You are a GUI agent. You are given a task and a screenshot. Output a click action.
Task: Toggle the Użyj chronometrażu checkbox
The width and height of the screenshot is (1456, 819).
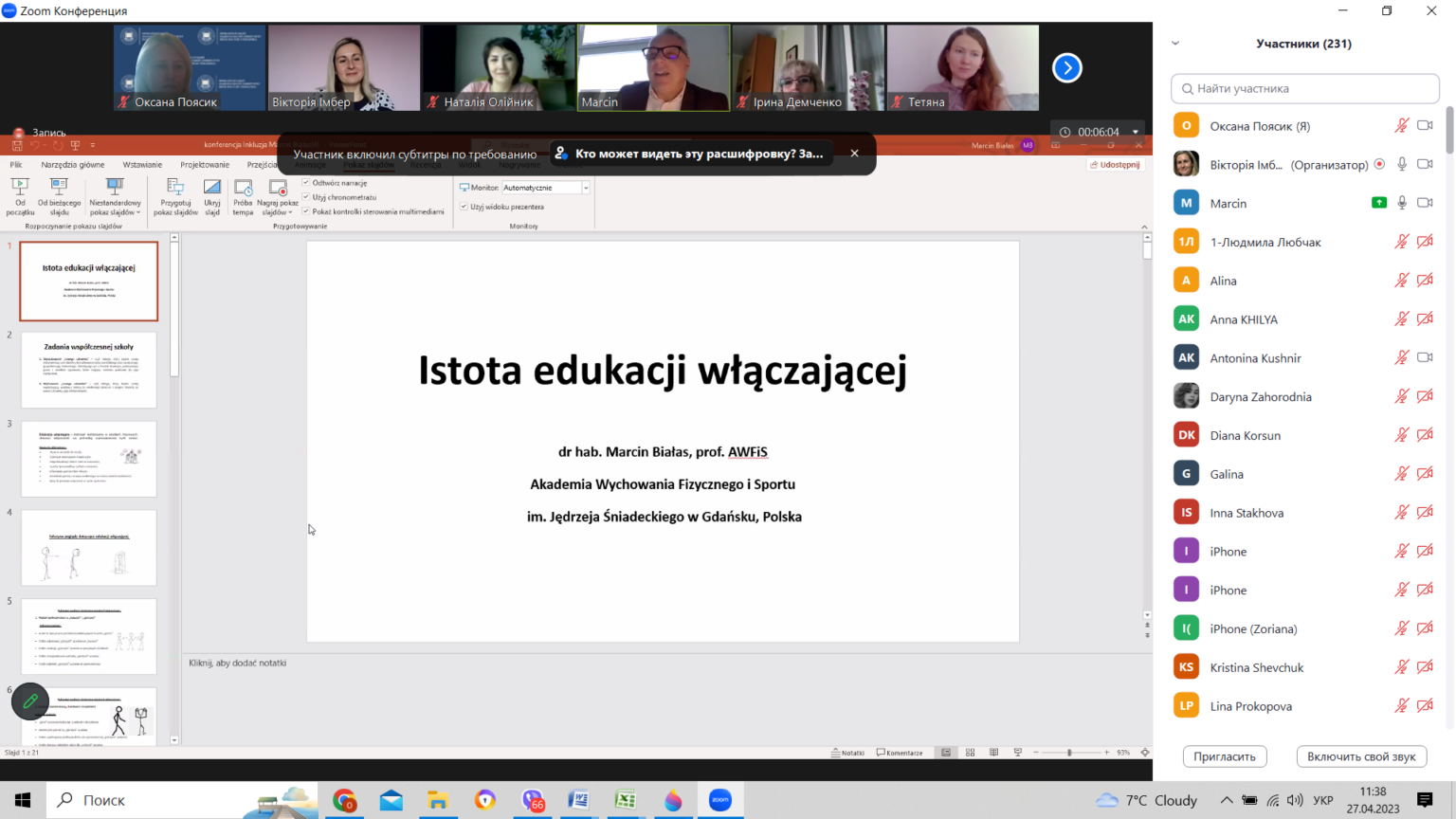click(x=306, y=197)
